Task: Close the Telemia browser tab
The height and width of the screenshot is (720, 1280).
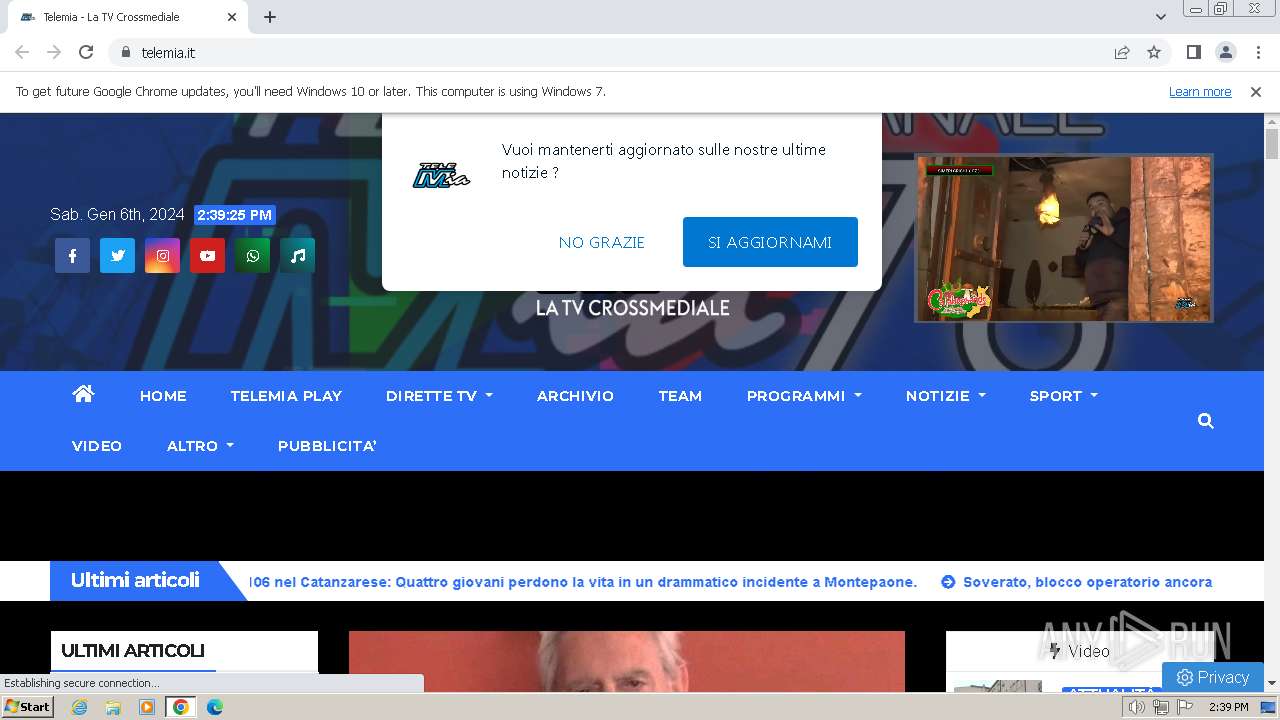Action: (232, 17)
